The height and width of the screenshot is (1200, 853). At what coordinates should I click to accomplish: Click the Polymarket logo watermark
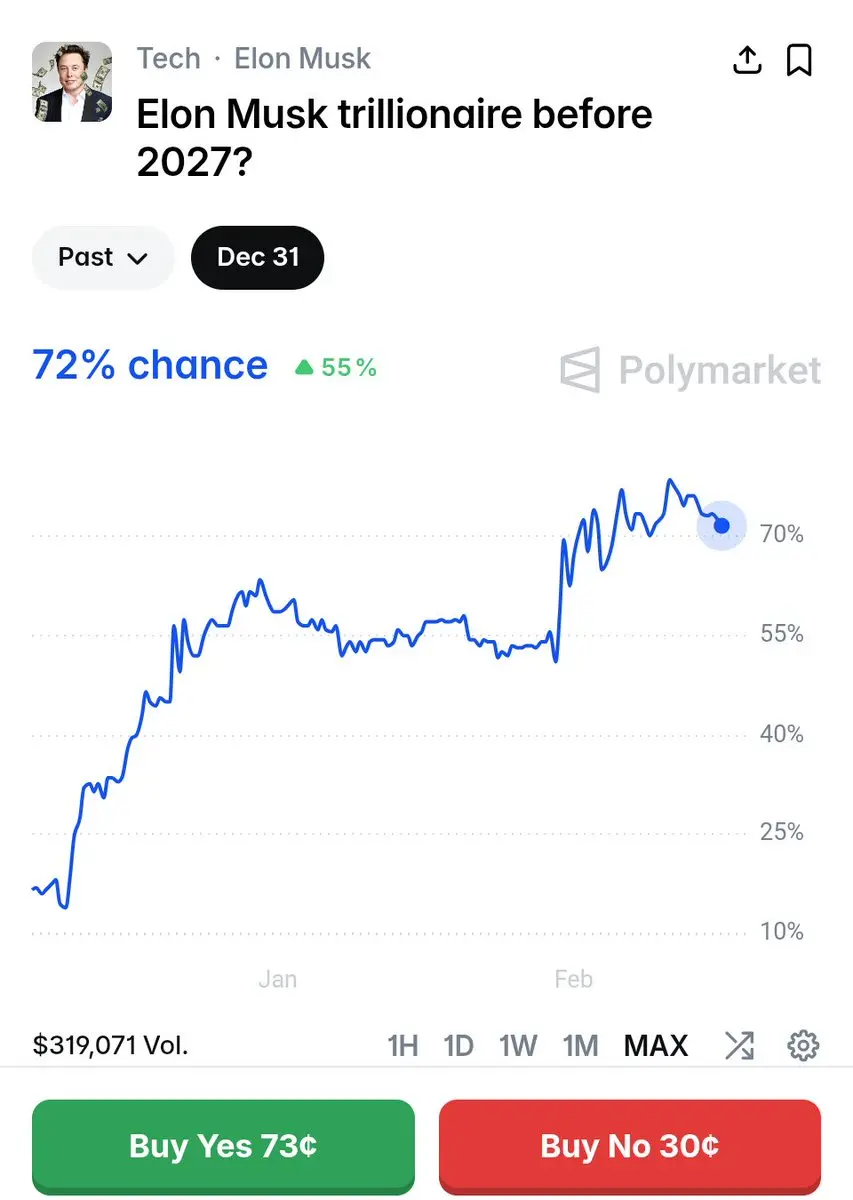click(x=691, y=370)
